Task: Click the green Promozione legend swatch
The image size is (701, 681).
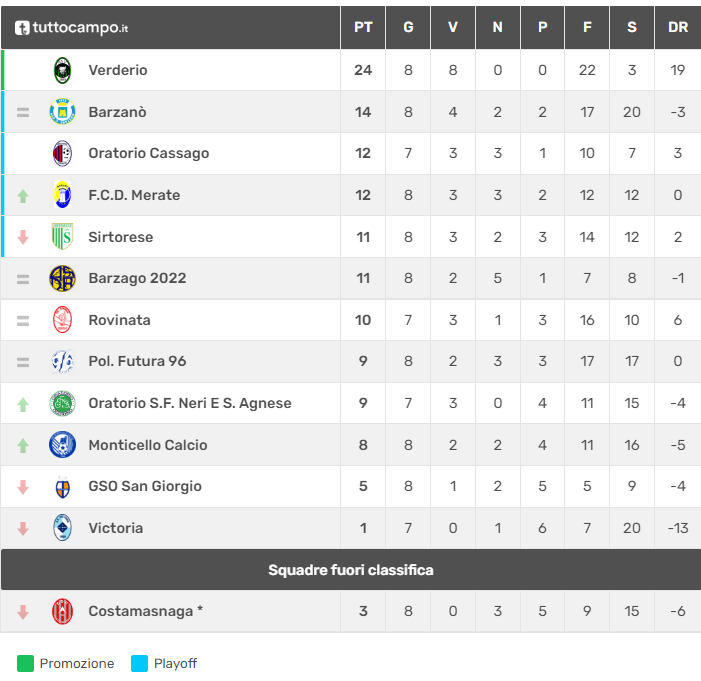Action: [25, 663]
